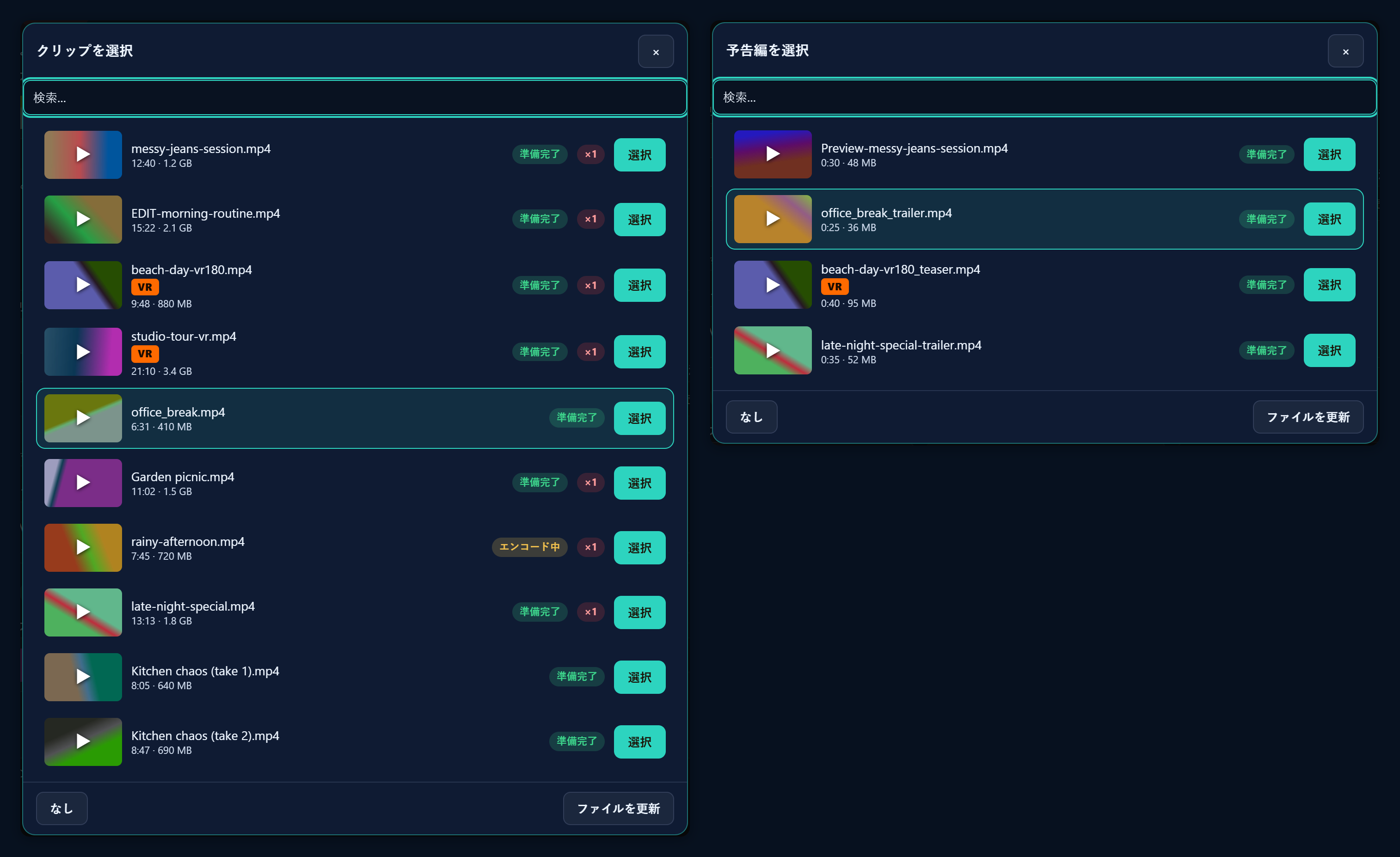
Task: Click the 準備完了 status on Kitchen chaos (take 2).mp4
Action: coord(577,741)
